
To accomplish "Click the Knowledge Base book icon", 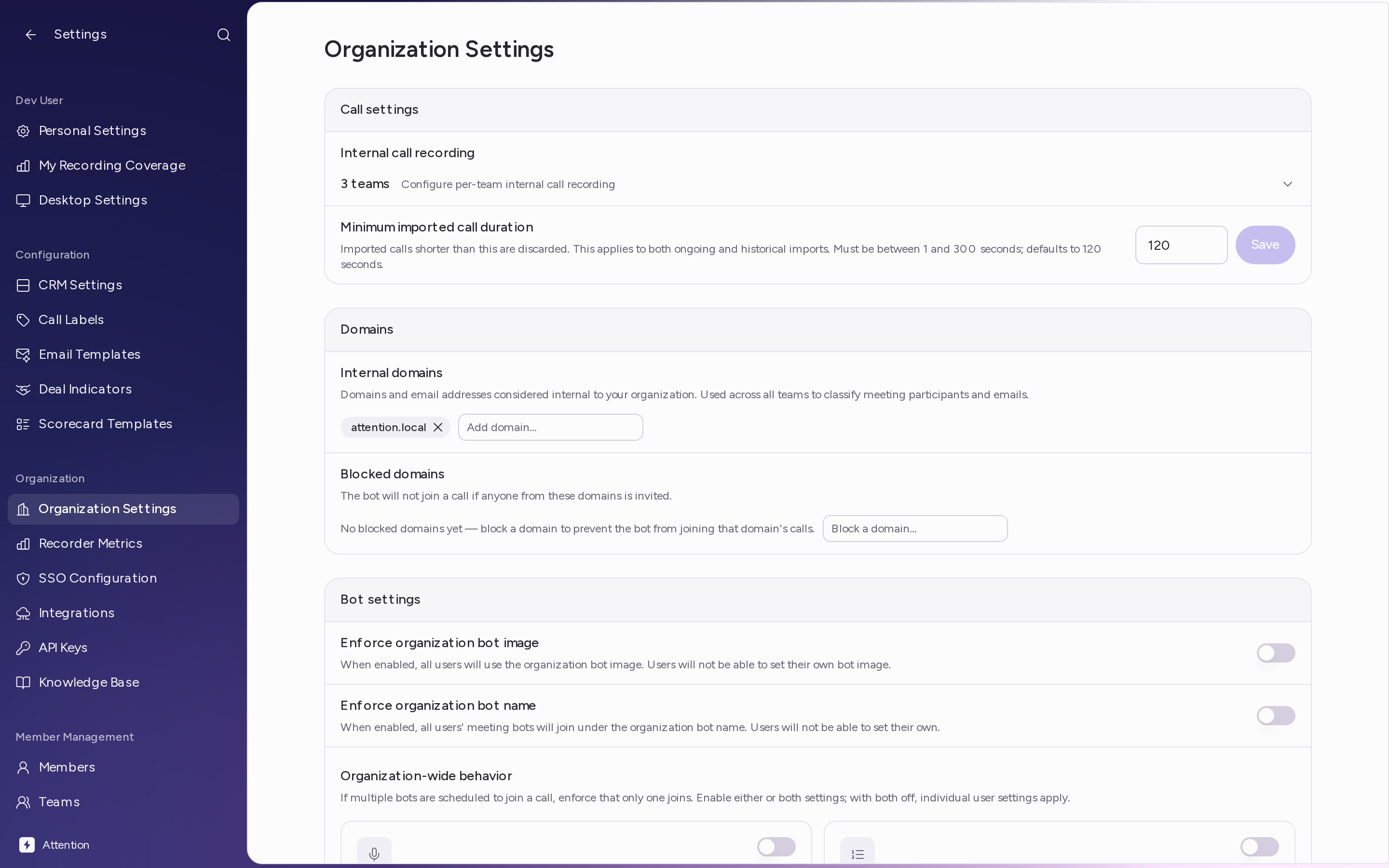I will [x=23, y=682].
